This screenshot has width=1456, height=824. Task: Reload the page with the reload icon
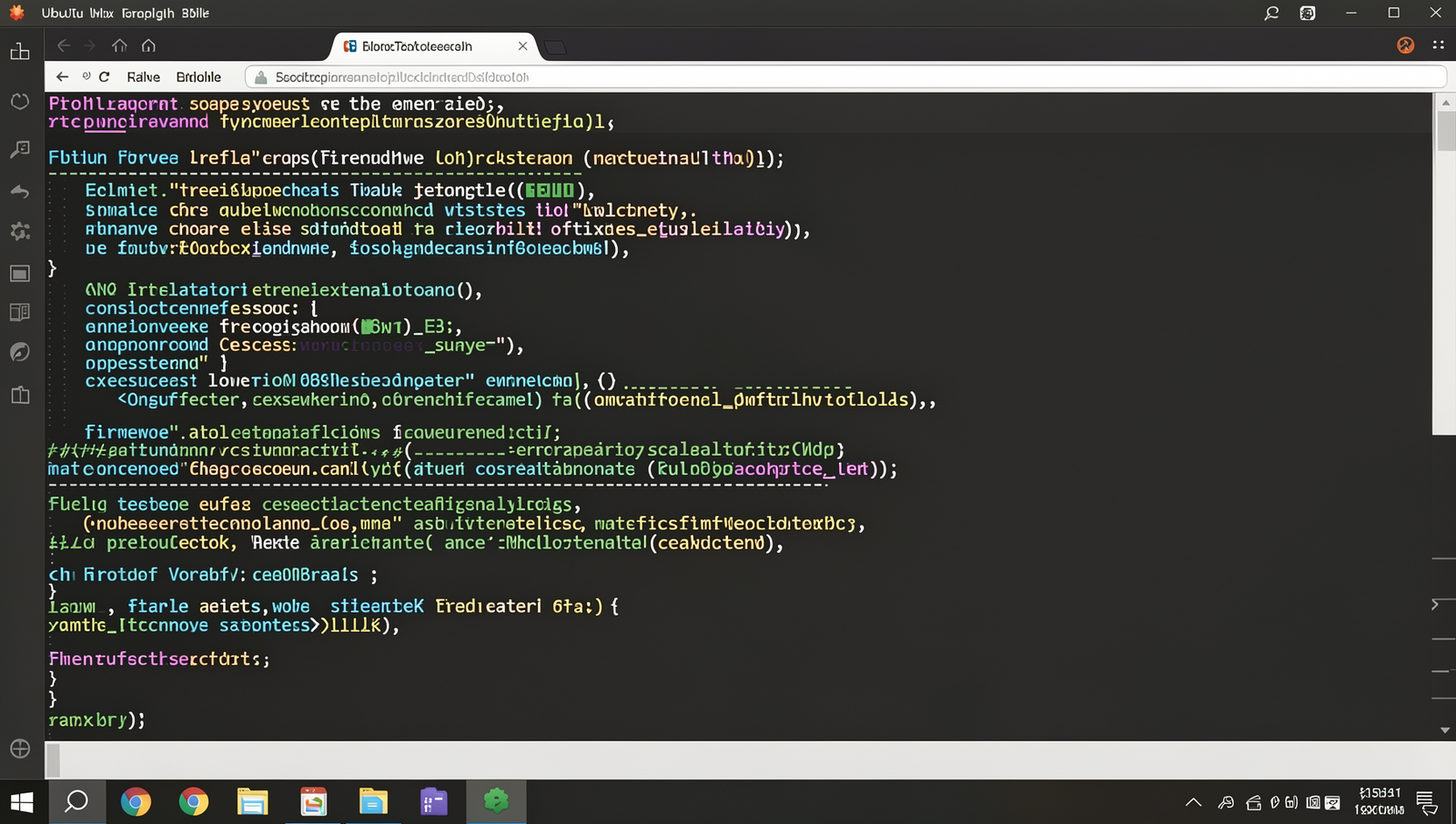pos(105,76)
